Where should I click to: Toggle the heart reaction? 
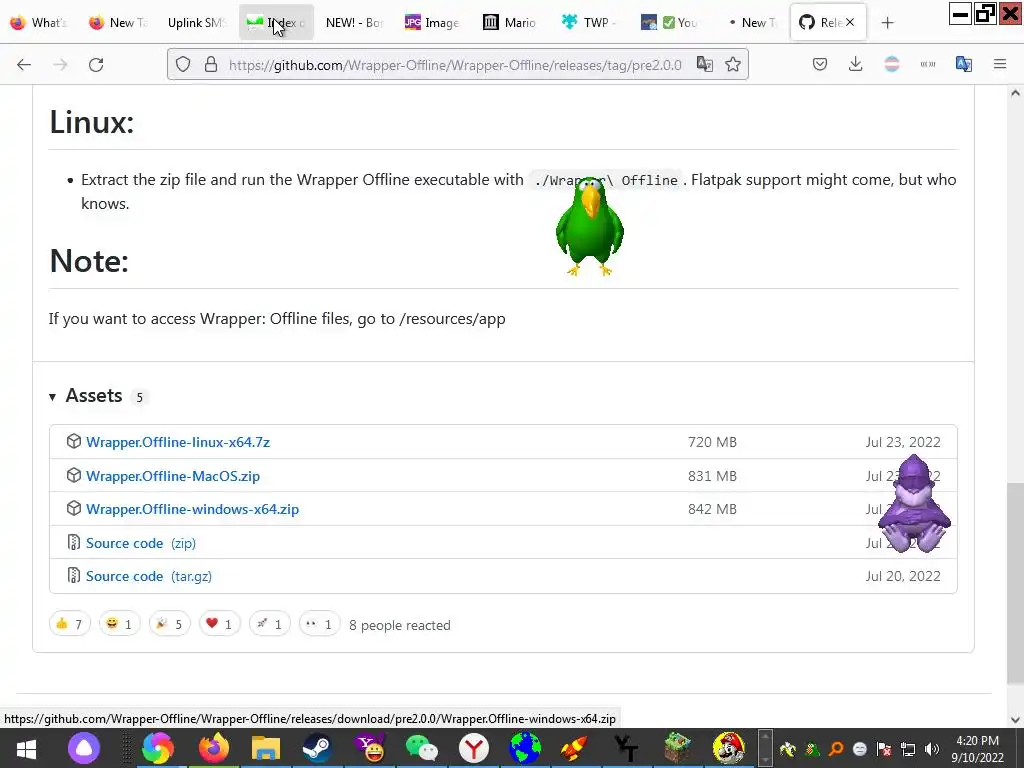(219, 624)
